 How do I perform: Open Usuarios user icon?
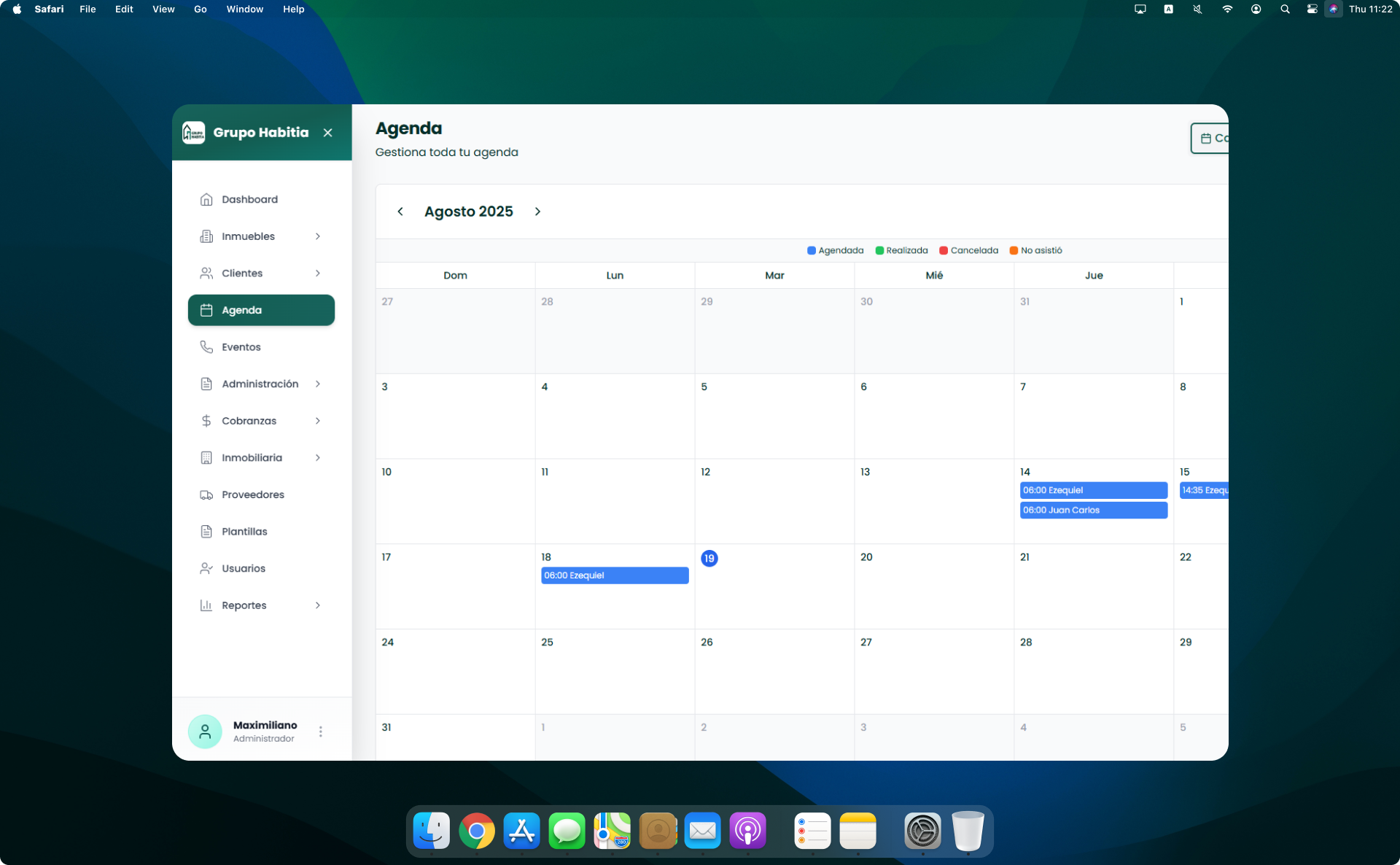coord(206,568)
